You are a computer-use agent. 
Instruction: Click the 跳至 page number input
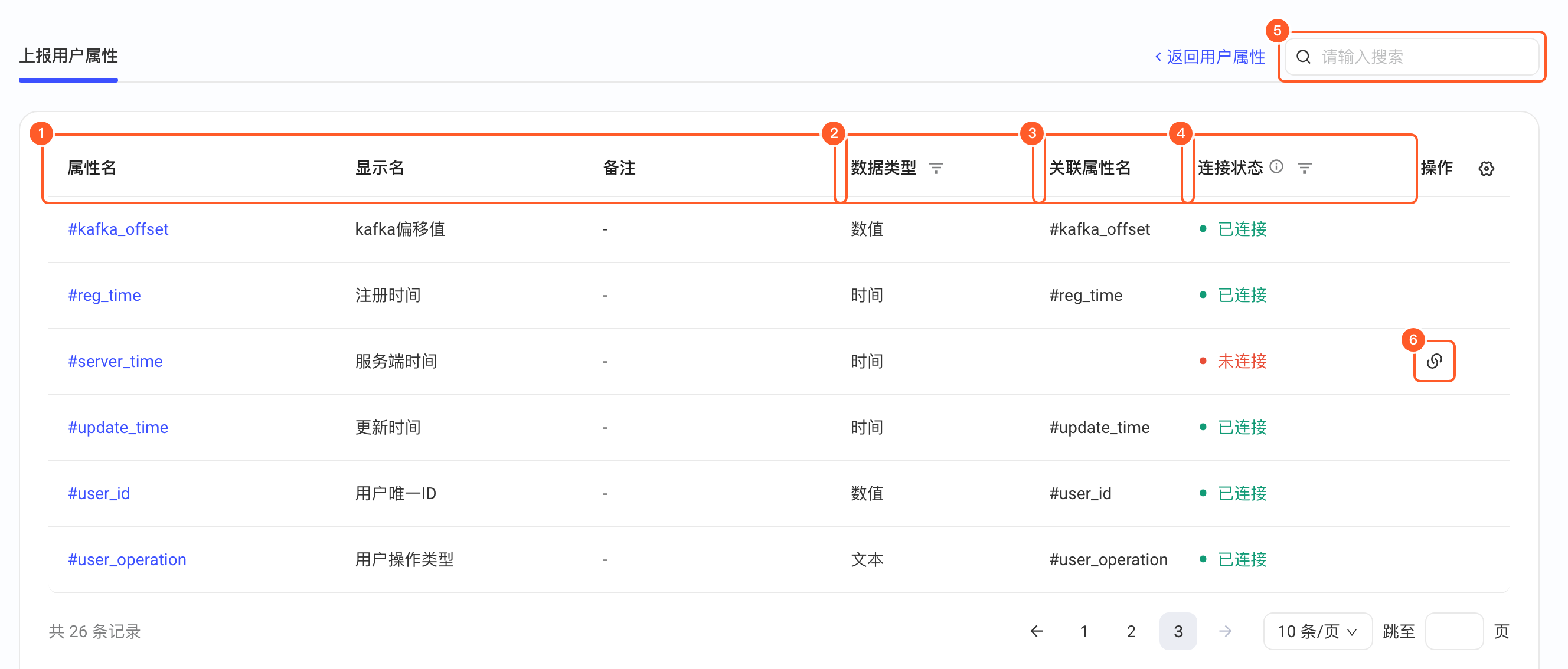click(x=1454, y=631)
